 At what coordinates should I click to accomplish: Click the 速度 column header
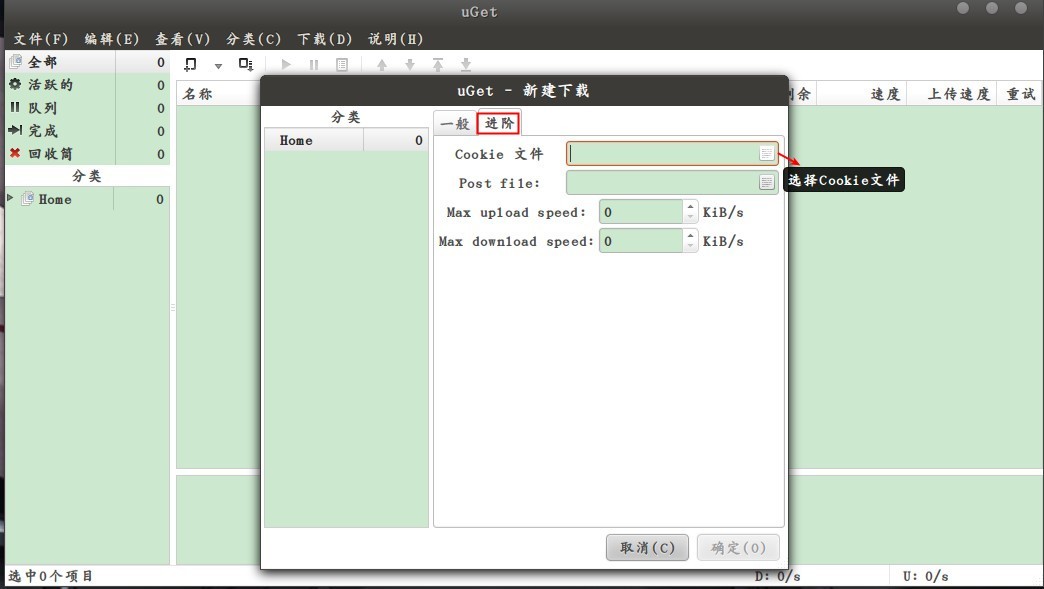click(x=886, y=95)
